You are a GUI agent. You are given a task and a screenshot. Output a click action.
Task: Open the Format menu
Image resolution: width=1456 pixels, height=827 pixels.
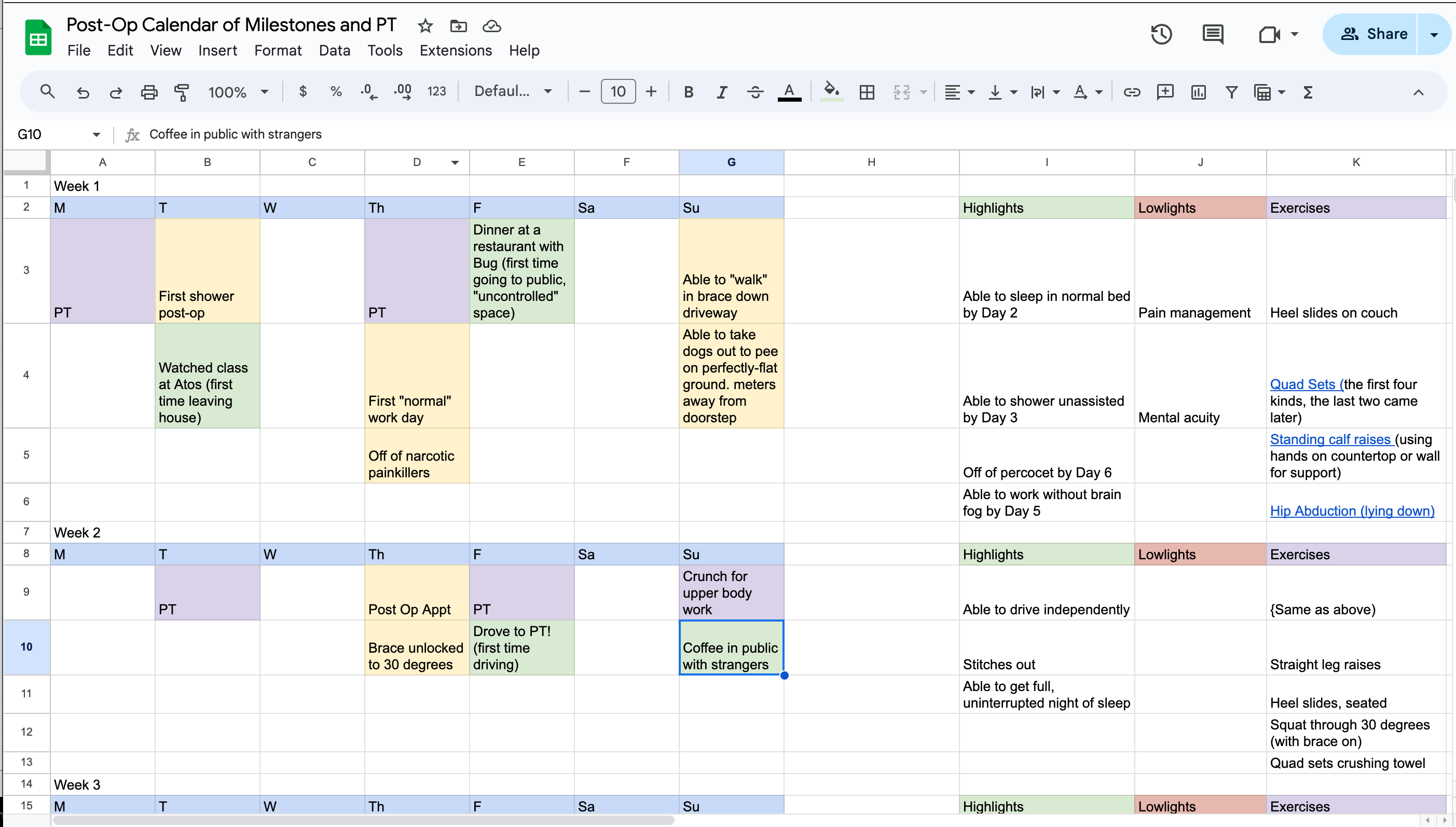(x=278, y=50)
